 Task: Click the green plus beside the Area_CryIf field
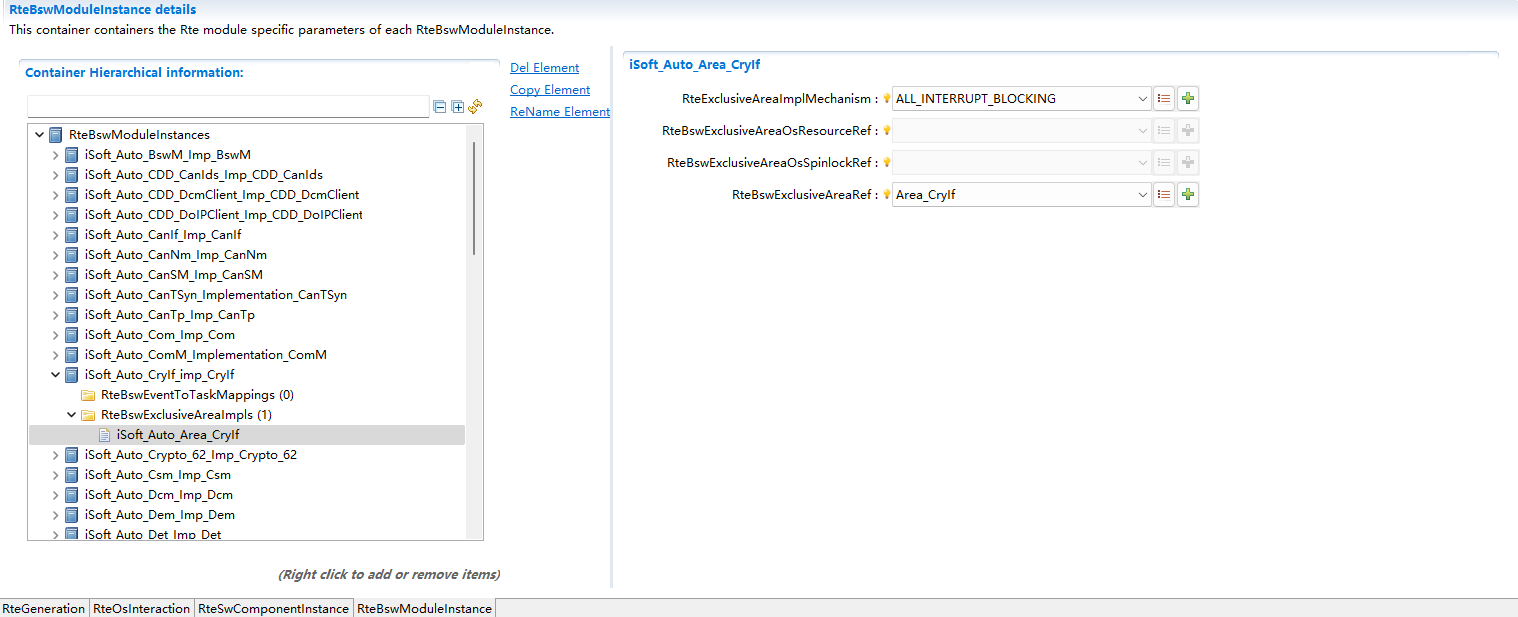[1187, 195]
